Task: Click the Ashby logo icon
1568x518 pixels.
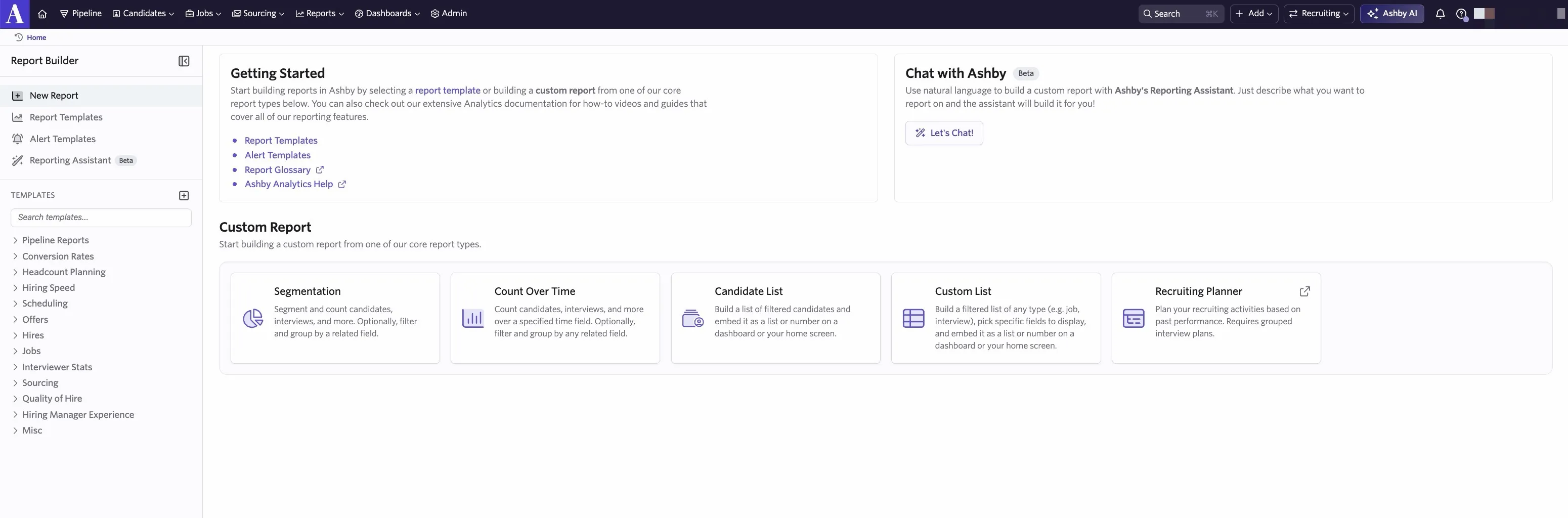Action: (x=15, y=13)
